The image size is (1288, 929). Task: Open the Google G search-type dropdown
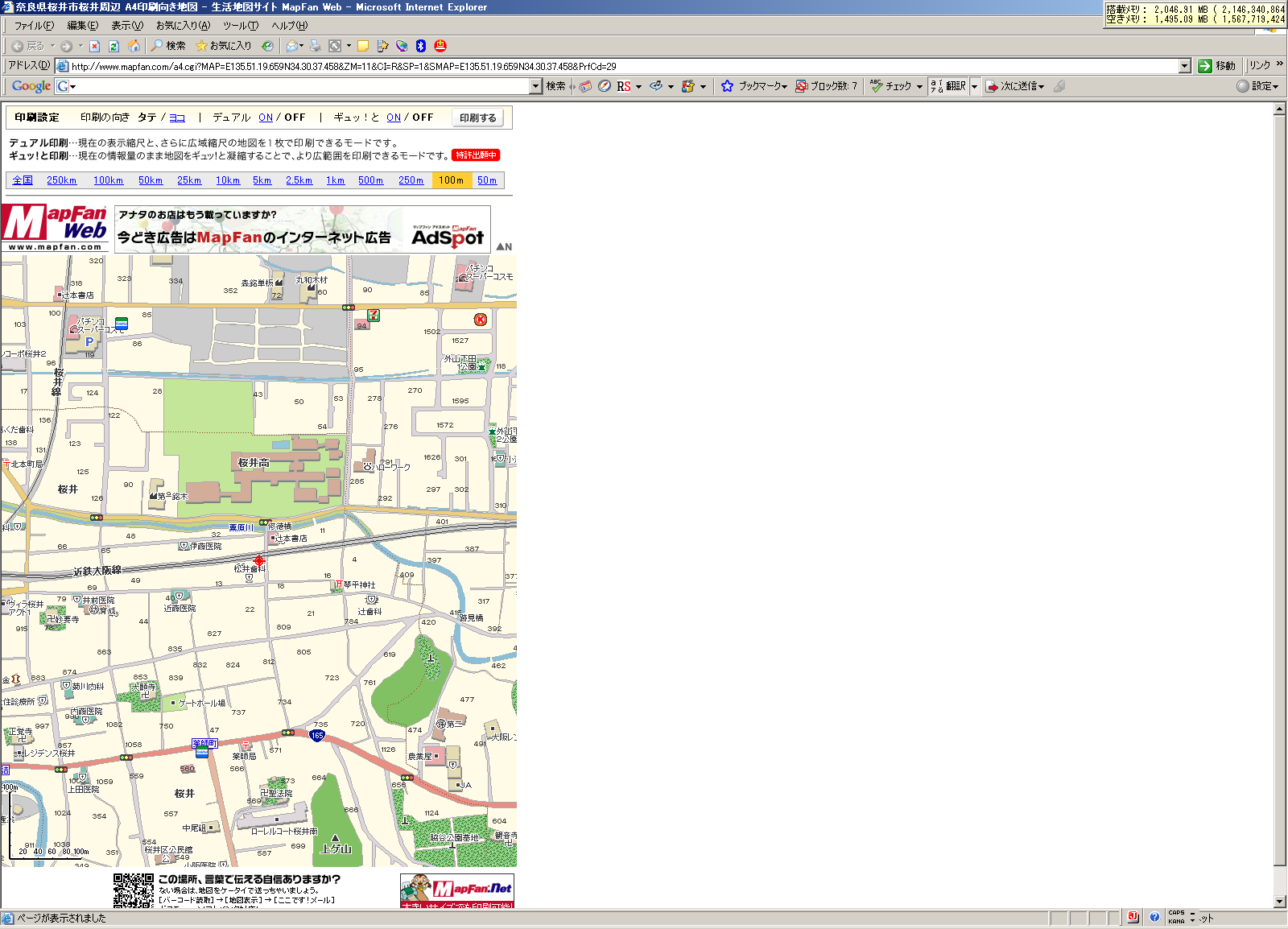coord(73,87)
